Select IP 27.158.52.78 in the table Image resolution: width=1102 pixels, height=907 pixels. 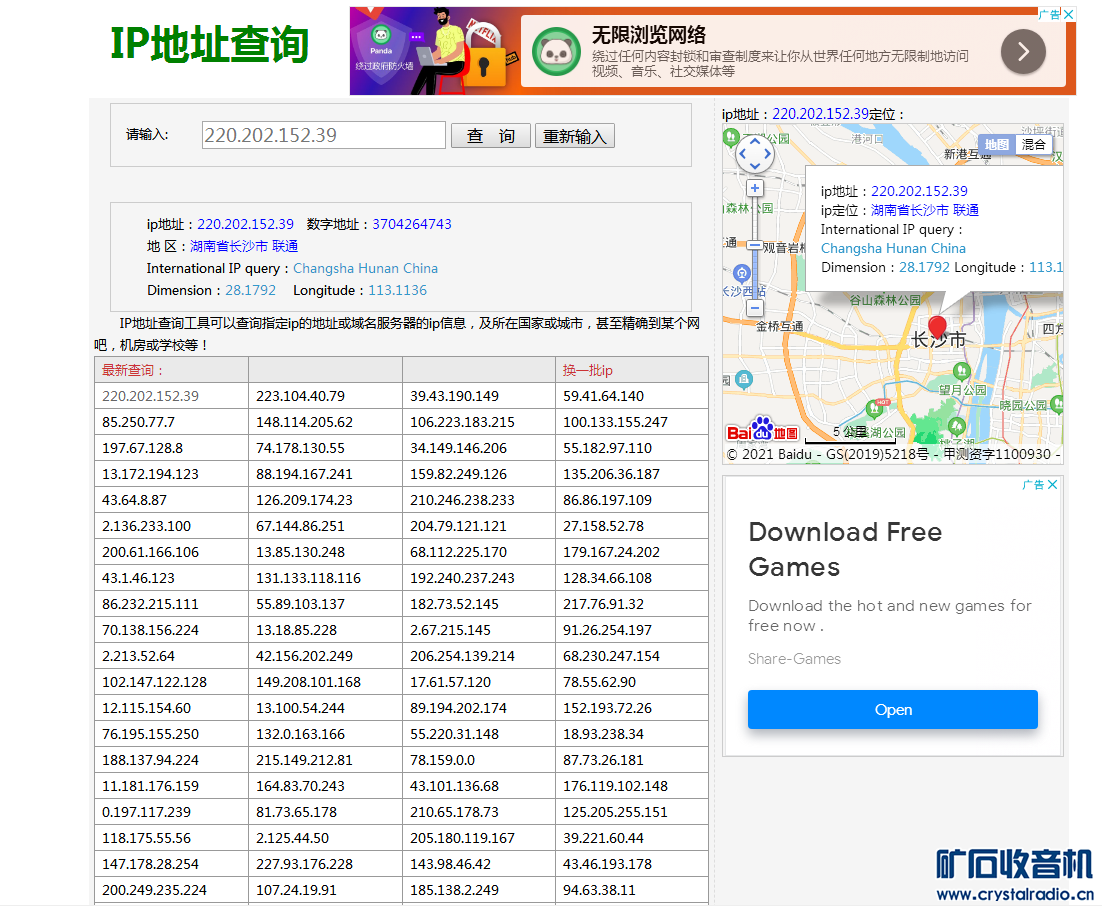[x=603, y=526]
